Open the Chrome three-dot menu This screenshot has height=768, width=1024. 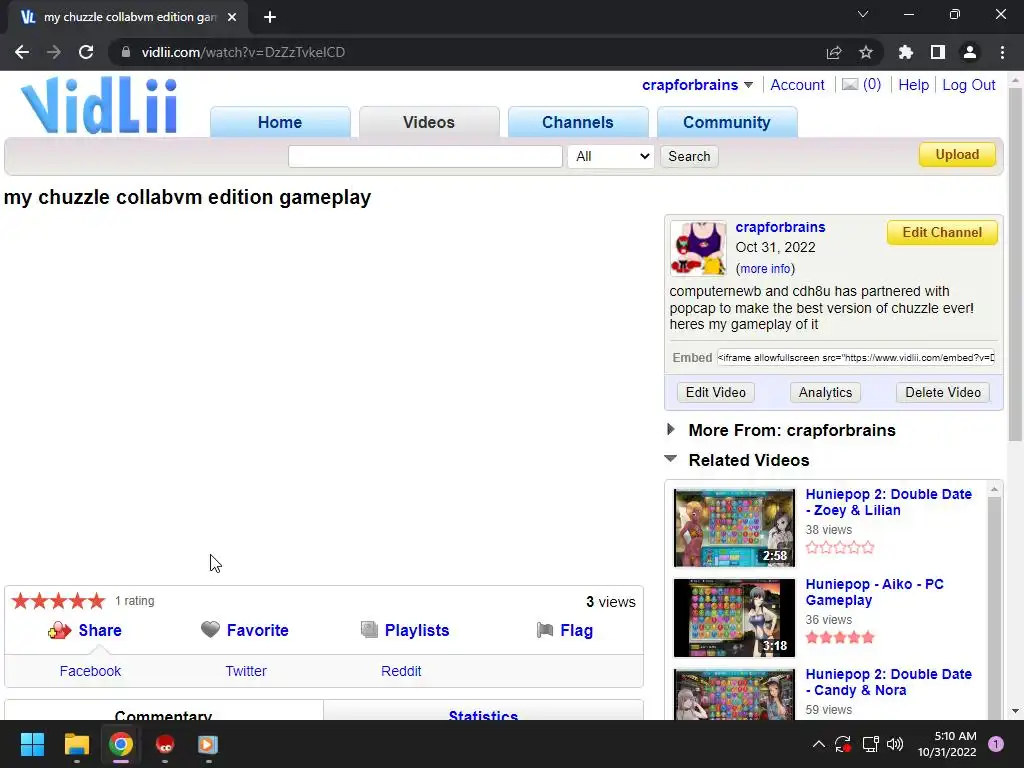pos(1002,52)
